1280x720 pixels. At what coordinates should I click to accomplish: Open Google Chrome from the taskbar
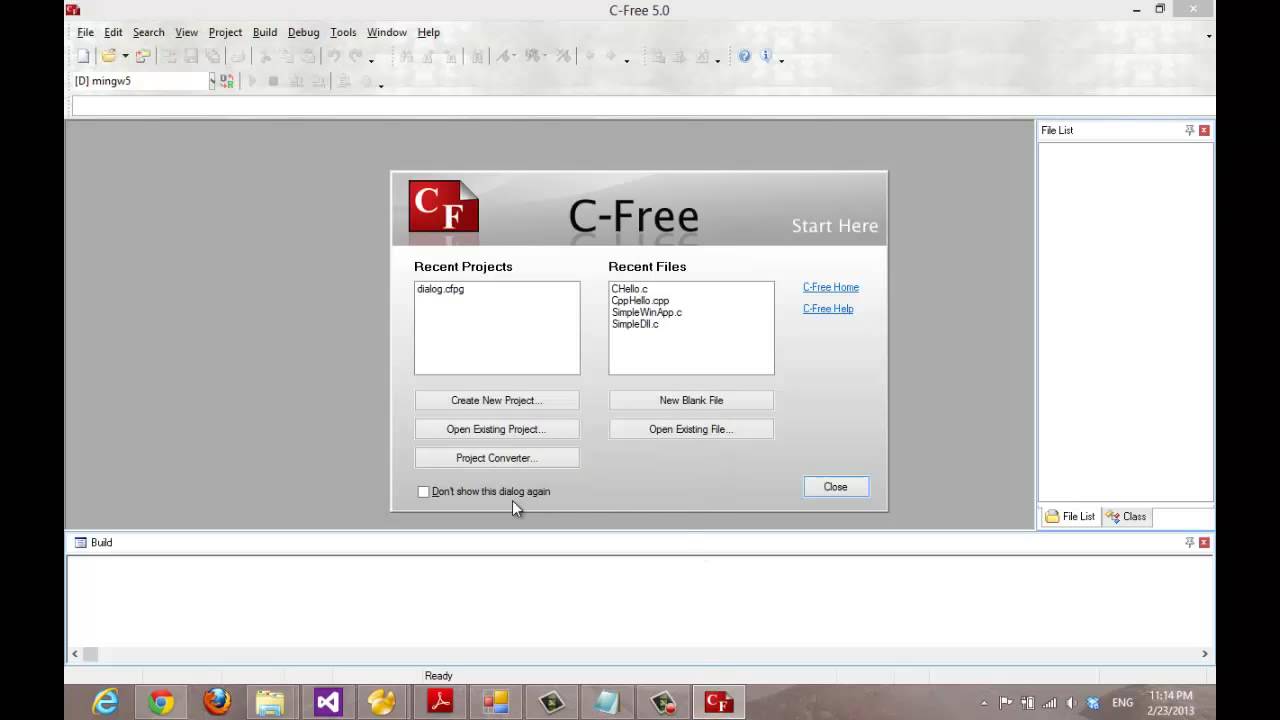pos(161,702)
